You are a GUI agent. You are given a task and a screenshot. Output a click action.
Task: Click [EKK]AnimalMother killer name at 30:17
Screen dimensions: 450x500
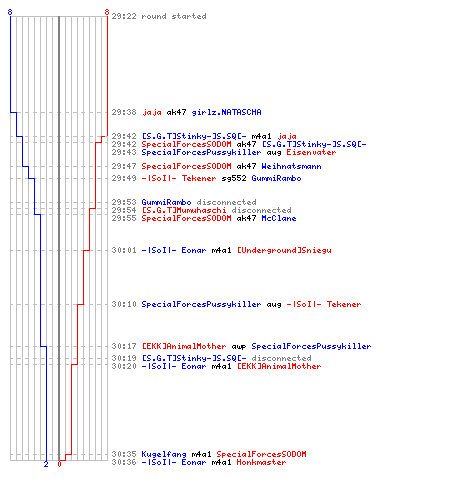(184, 346)
